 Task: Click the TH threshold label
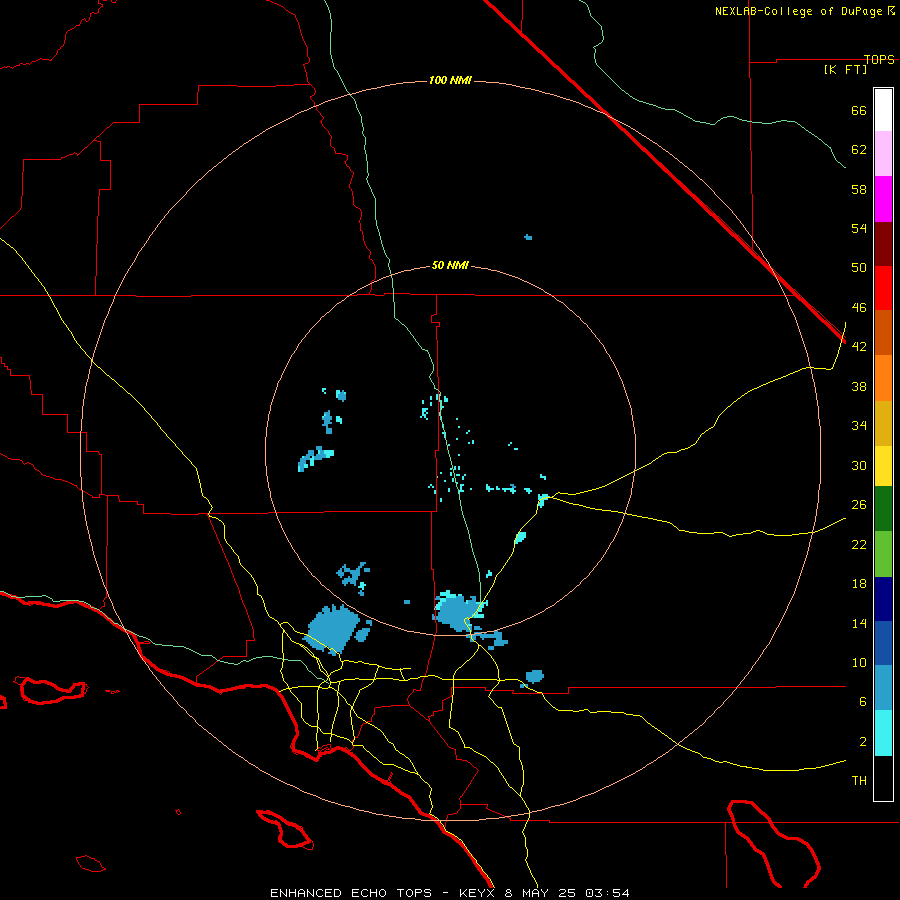coord(859,781)
